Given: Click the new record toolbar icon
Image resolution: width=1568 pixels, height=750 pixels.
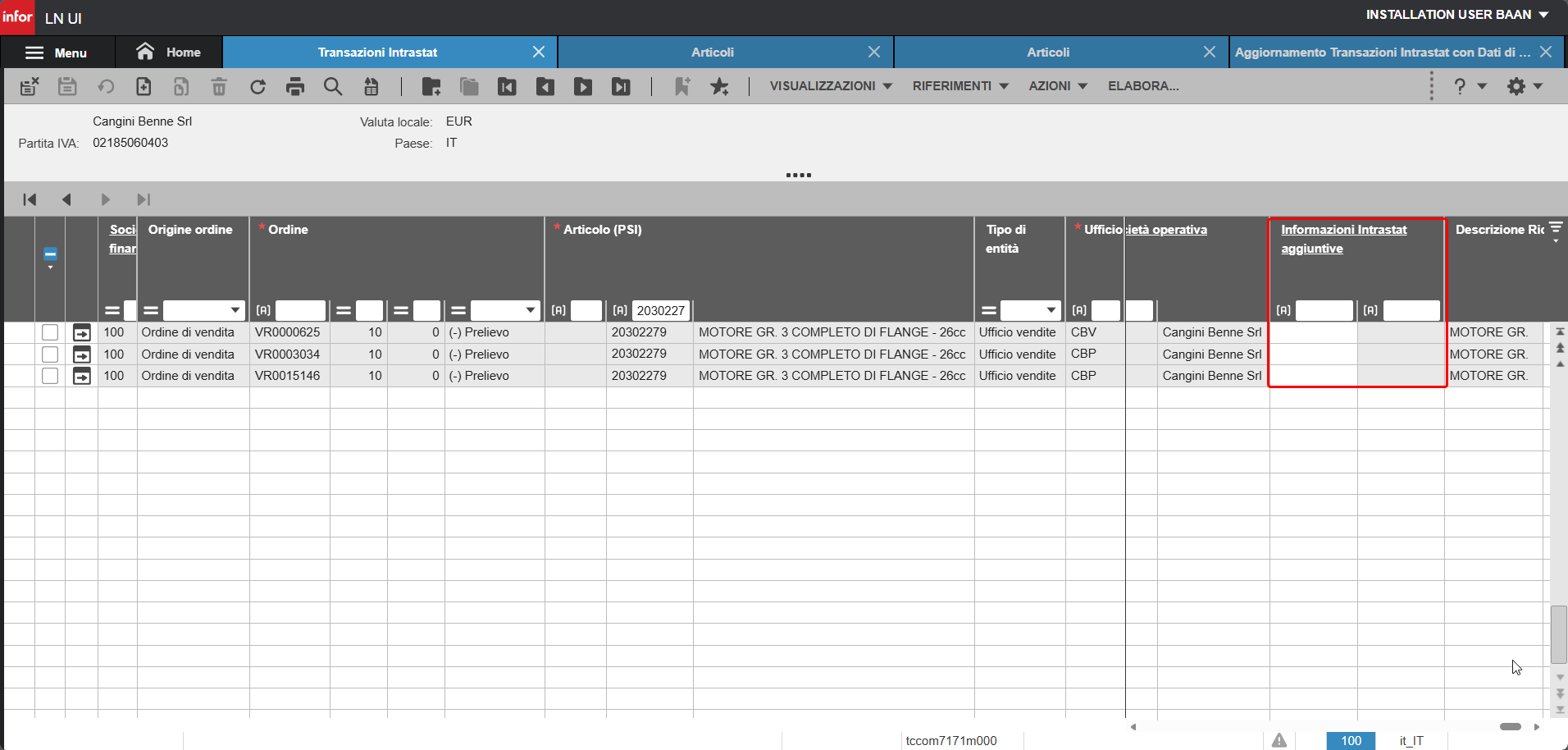Looking at the screenshot, I should pos(144,86).
